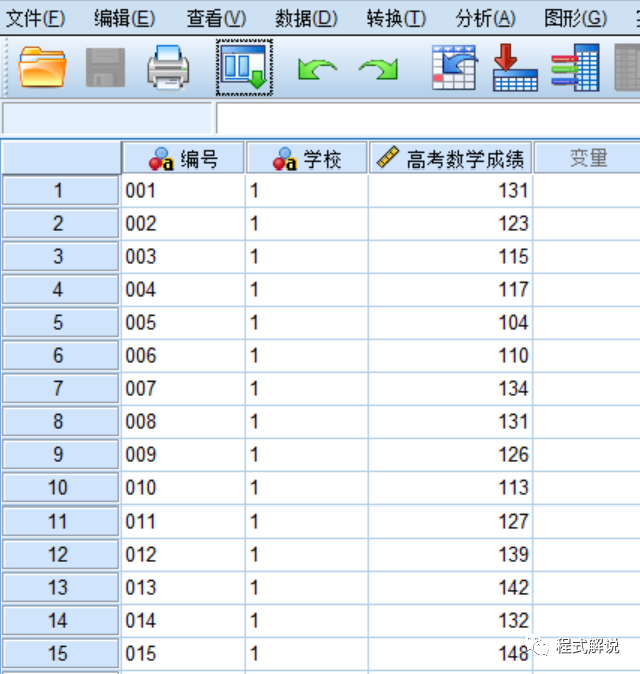Open the 编辑(E) menu
This screenshot has height=674, width=640.
125,18
